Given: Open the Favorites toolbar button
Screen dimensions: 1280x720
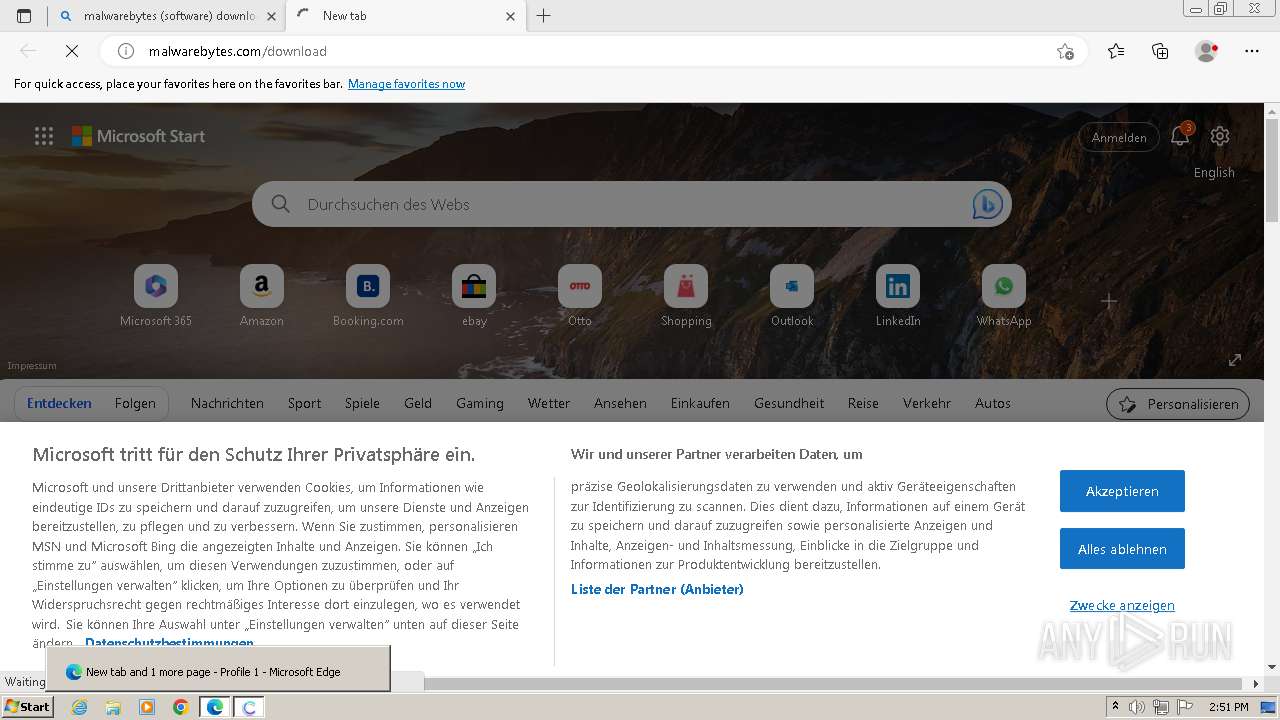Looking at the screenshot, I should click(x=1116, y=51).
